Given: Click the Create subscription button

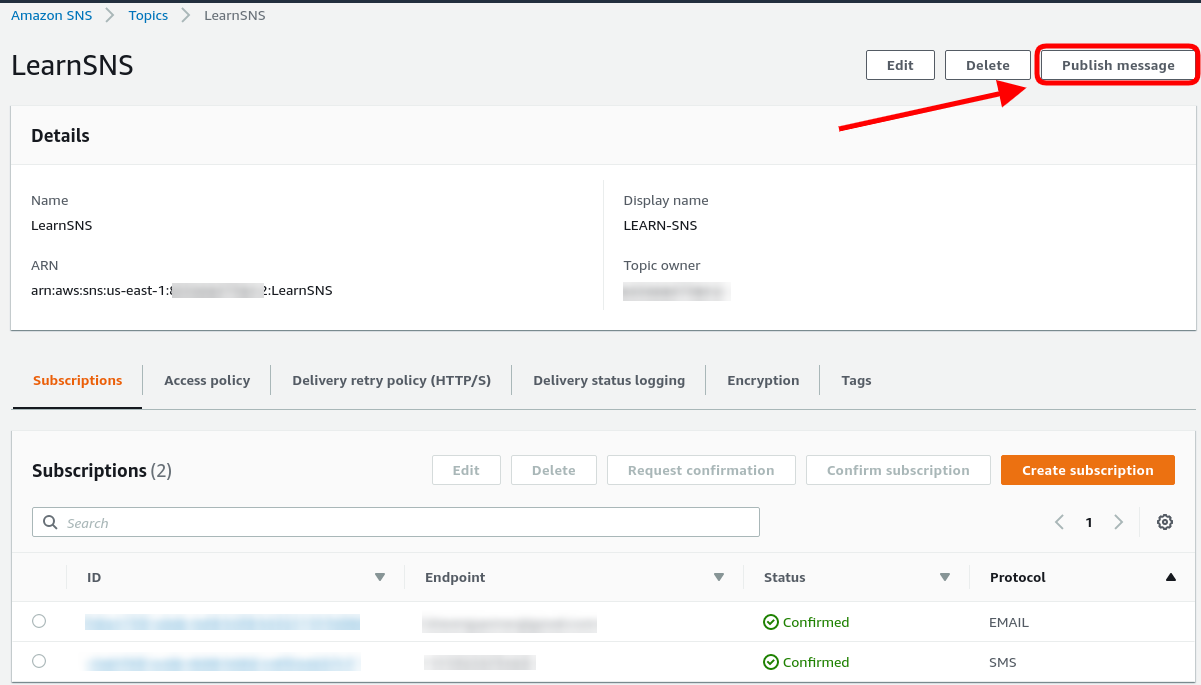Looking at the screenshot, I should click(1088, 470).
